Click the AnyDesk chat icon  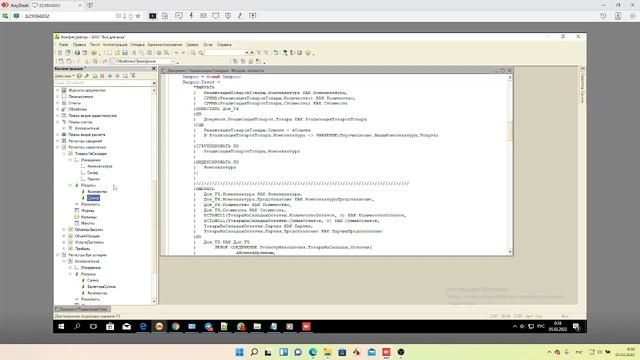click(x=179, y=16)
